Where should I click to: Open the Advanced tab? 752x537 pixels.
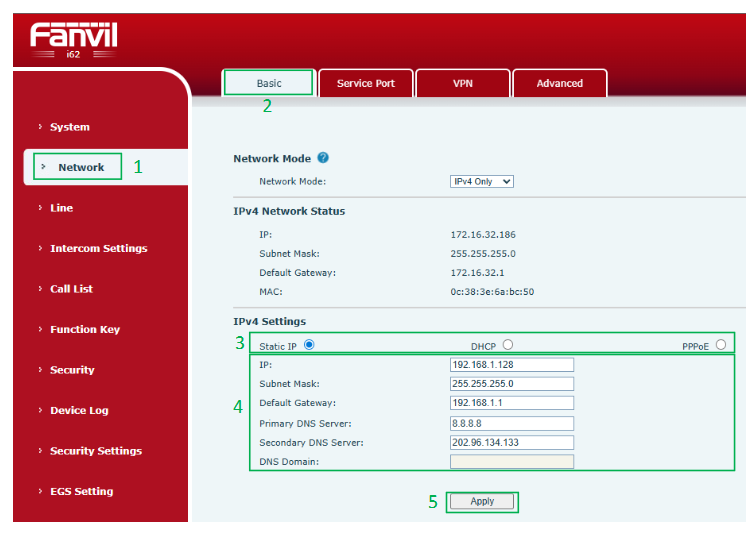point(560,83)
